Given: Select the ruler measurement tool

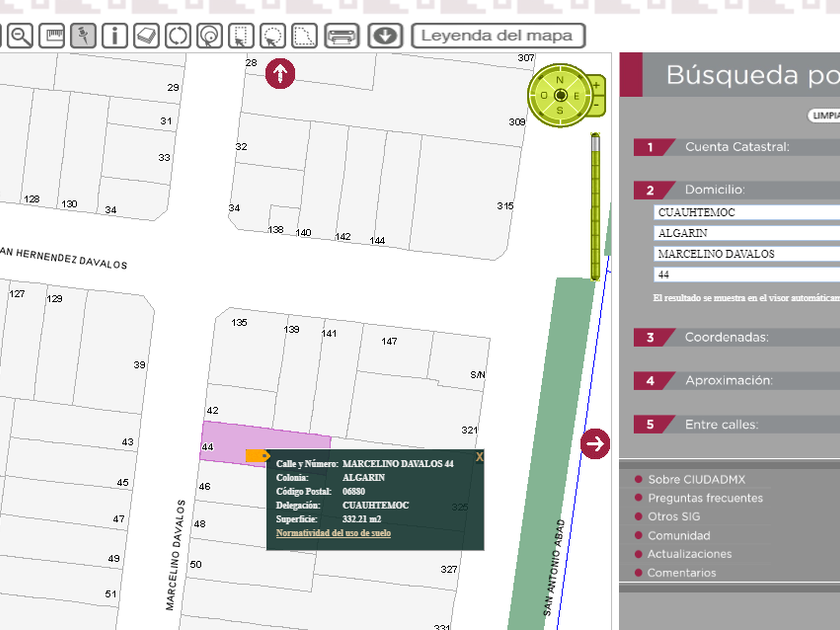Looking at the screenshot, I should pyautogui.click(x=52, y=37).
